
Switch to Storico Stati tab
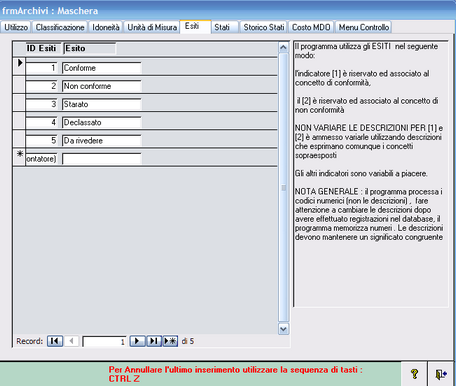[x=263, y=27]
